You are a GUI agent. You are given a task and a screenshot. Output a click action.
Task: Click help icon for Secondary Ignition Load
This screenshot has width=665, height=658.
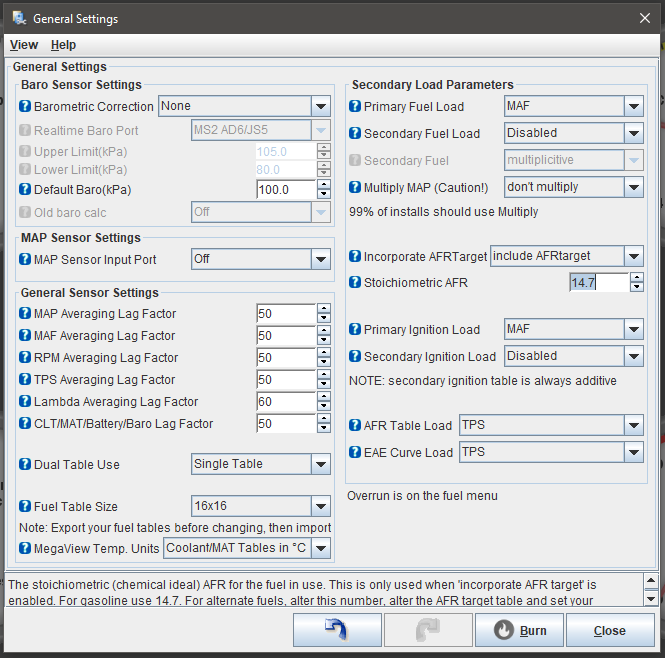pos(355,356)
